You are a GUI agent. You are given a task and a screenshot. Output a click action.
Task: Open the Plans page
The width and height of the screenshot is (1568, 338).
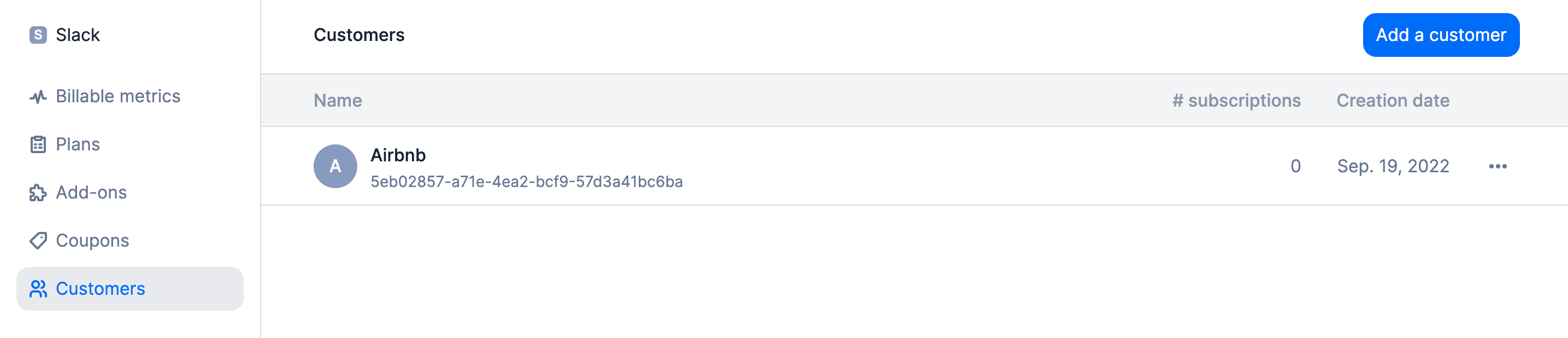coord(77,145)
